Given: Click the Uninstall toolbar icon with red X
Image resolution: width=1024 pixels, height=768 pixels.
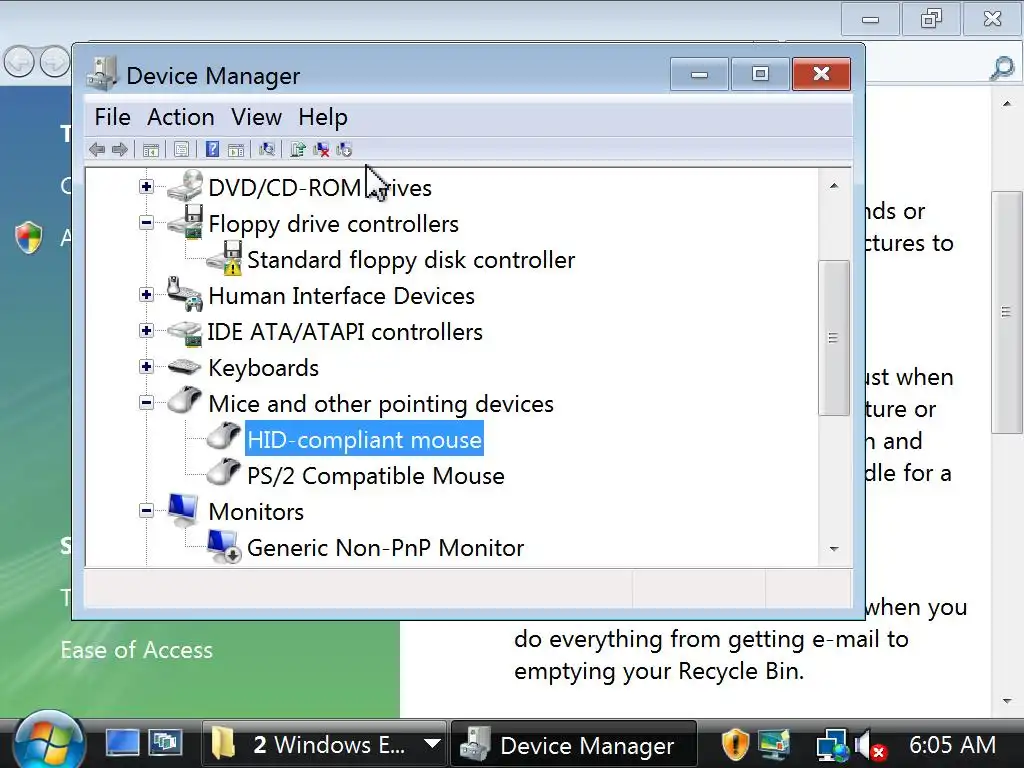Looking at the screenshot, I should pyautogui.click(x=321, y=150).
